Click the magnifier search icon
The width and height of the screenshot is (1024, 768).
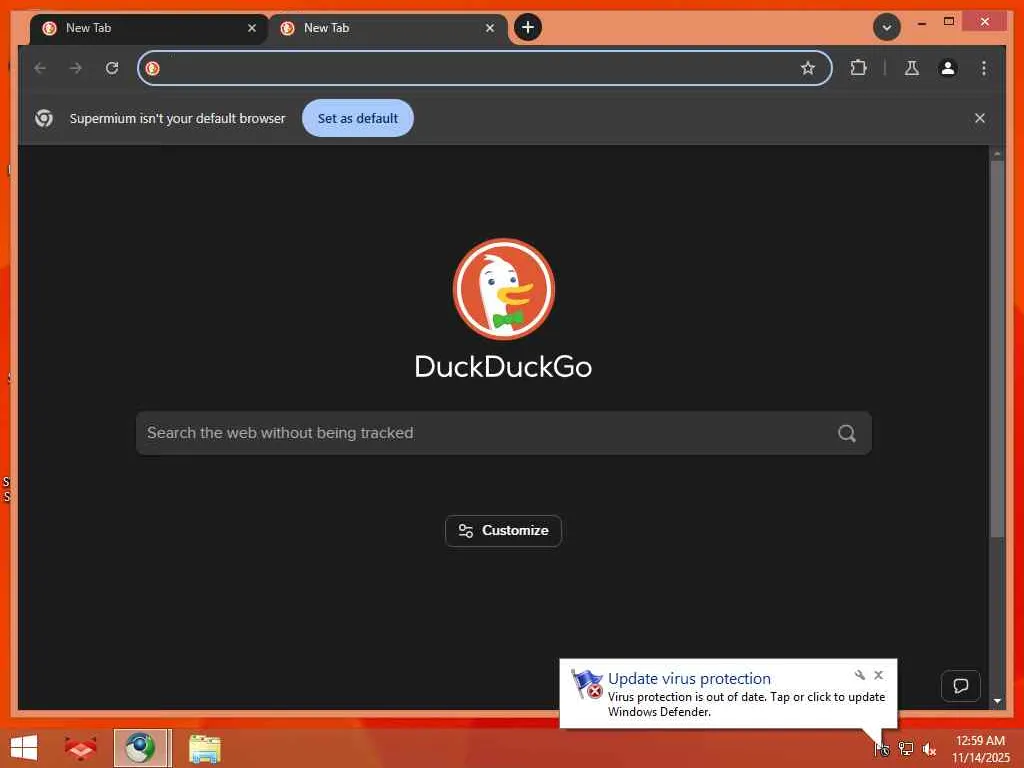[x=847, y=433]
